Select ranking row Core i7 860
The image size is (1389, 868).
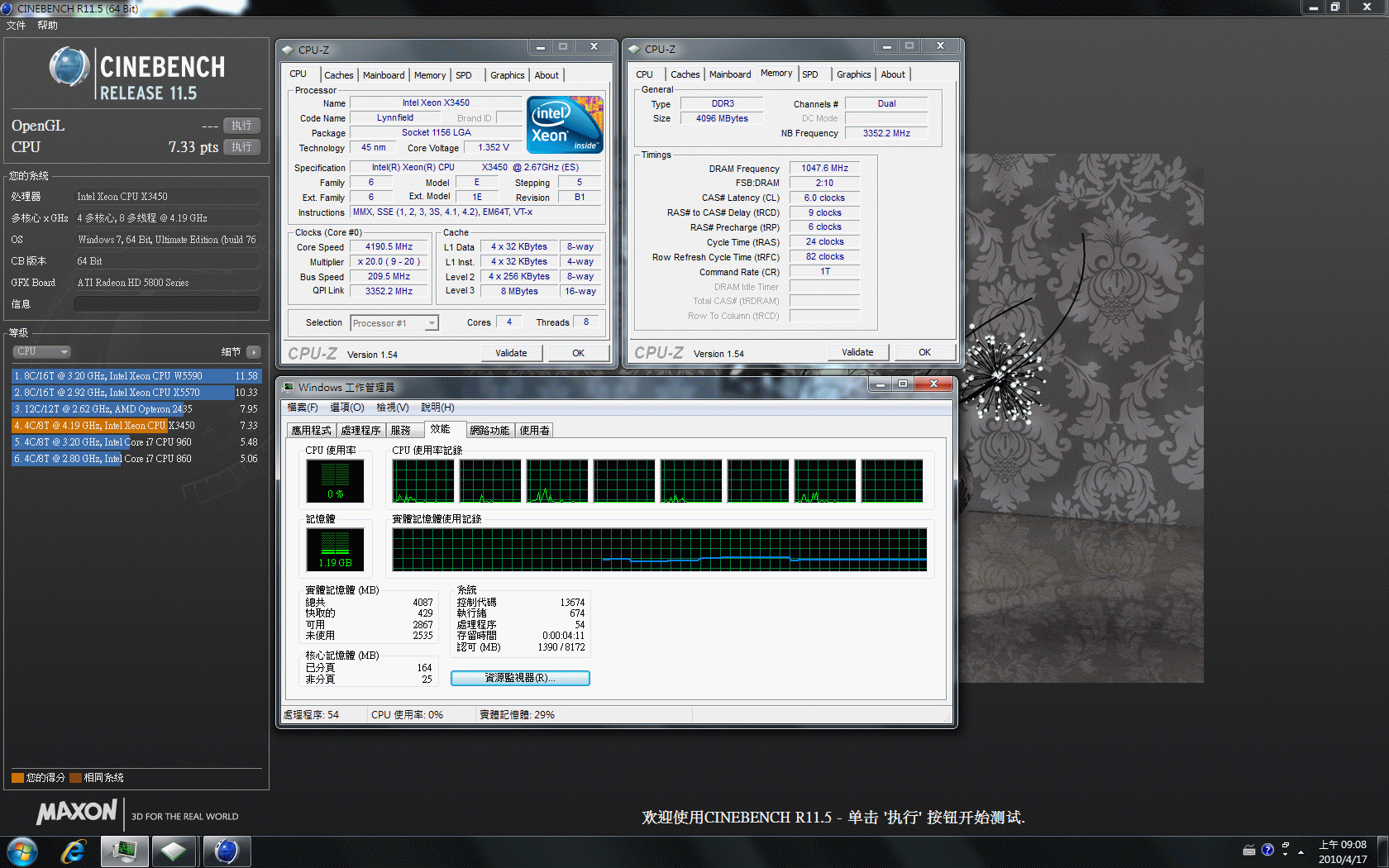pyautogui.click(x=136, y=459)
